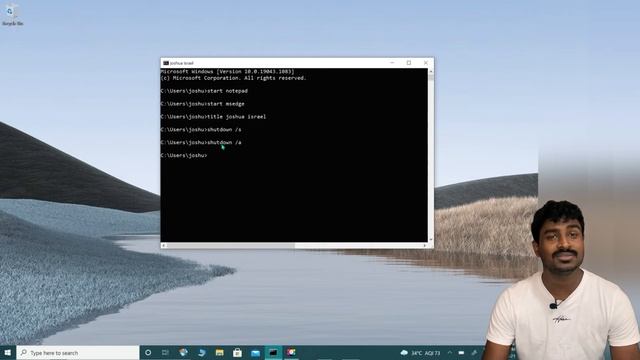Open Microsoft Store from the taskbar
640x360 pixels.
coord(237,353)
